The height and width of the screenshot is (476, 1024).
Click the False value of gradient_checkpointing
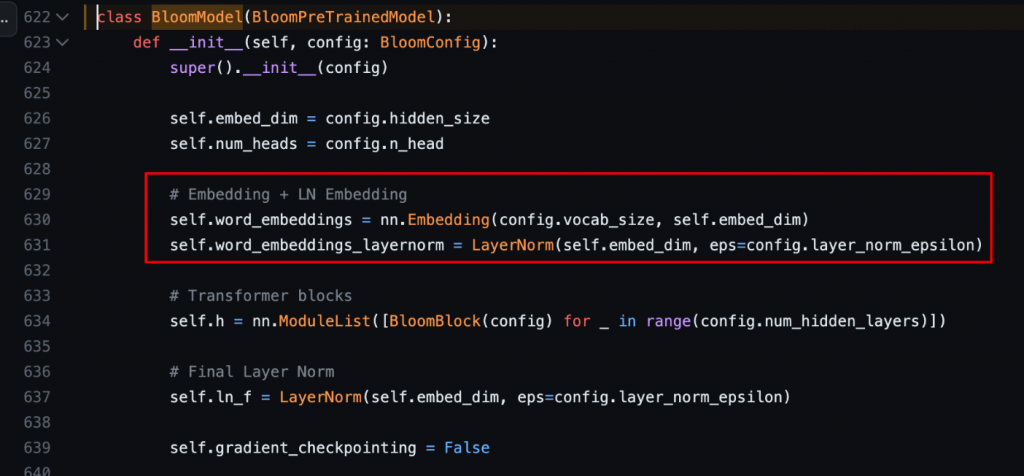(466, 448)
